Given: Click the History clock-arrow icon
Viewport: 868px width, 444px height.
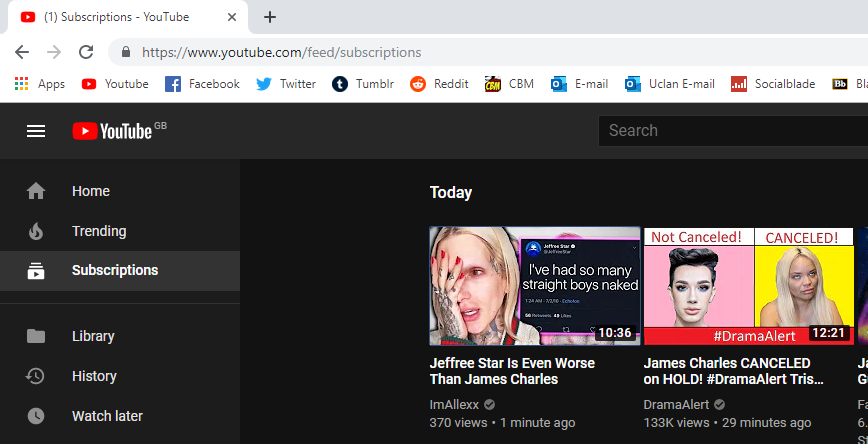Looking at the screenshot, I should [35, 376].
